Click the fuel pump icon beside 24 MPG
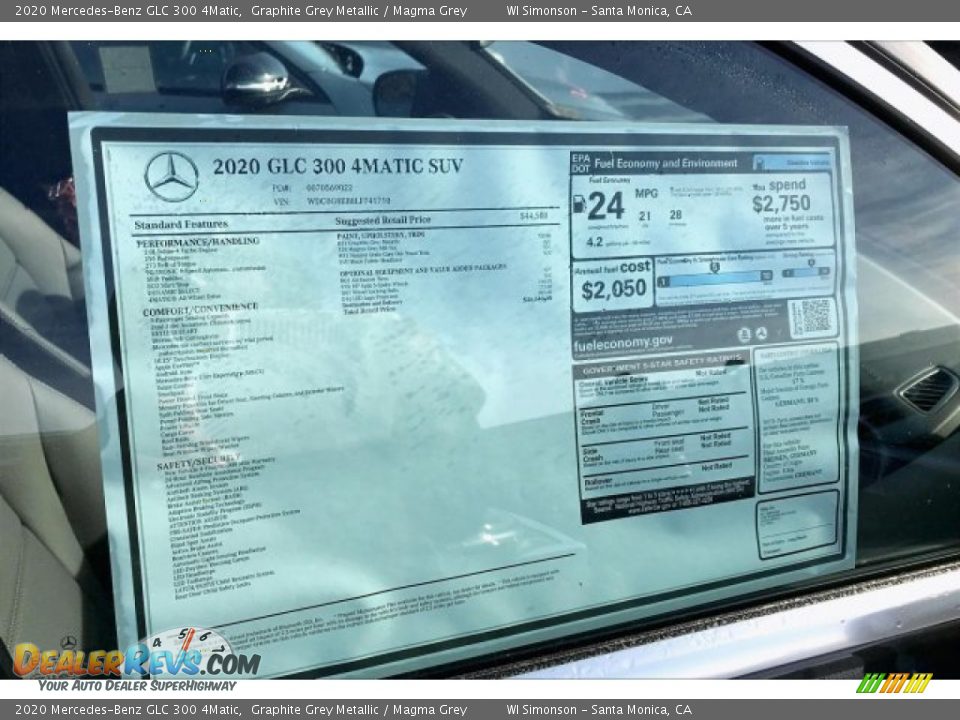Viewport: 960px width, 720px height. coord(578,204)
